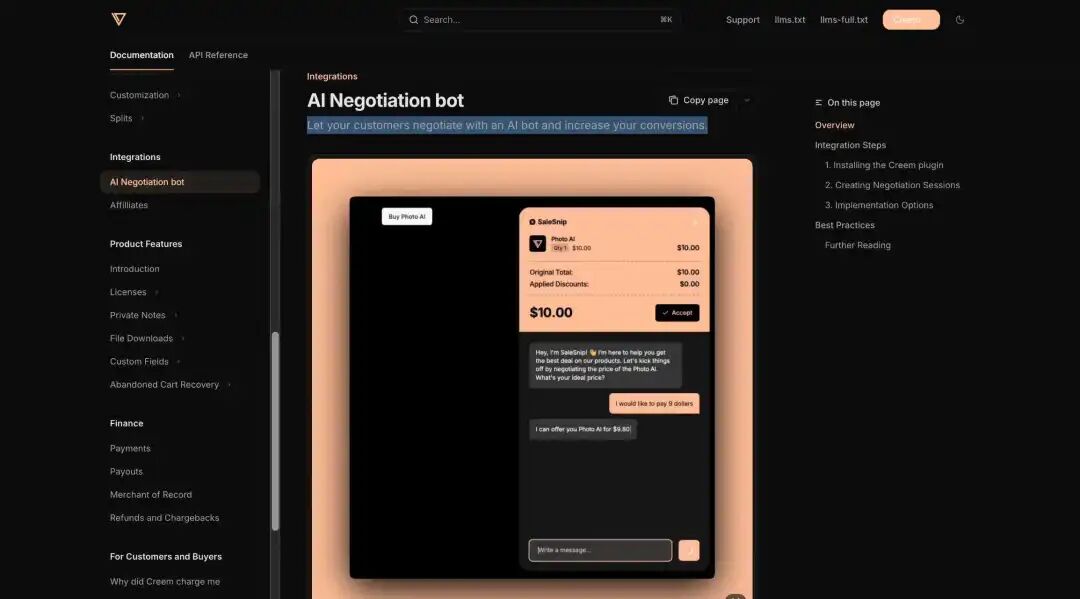
Task: Open the Merchant of Record page
Action: click(151, 495)
